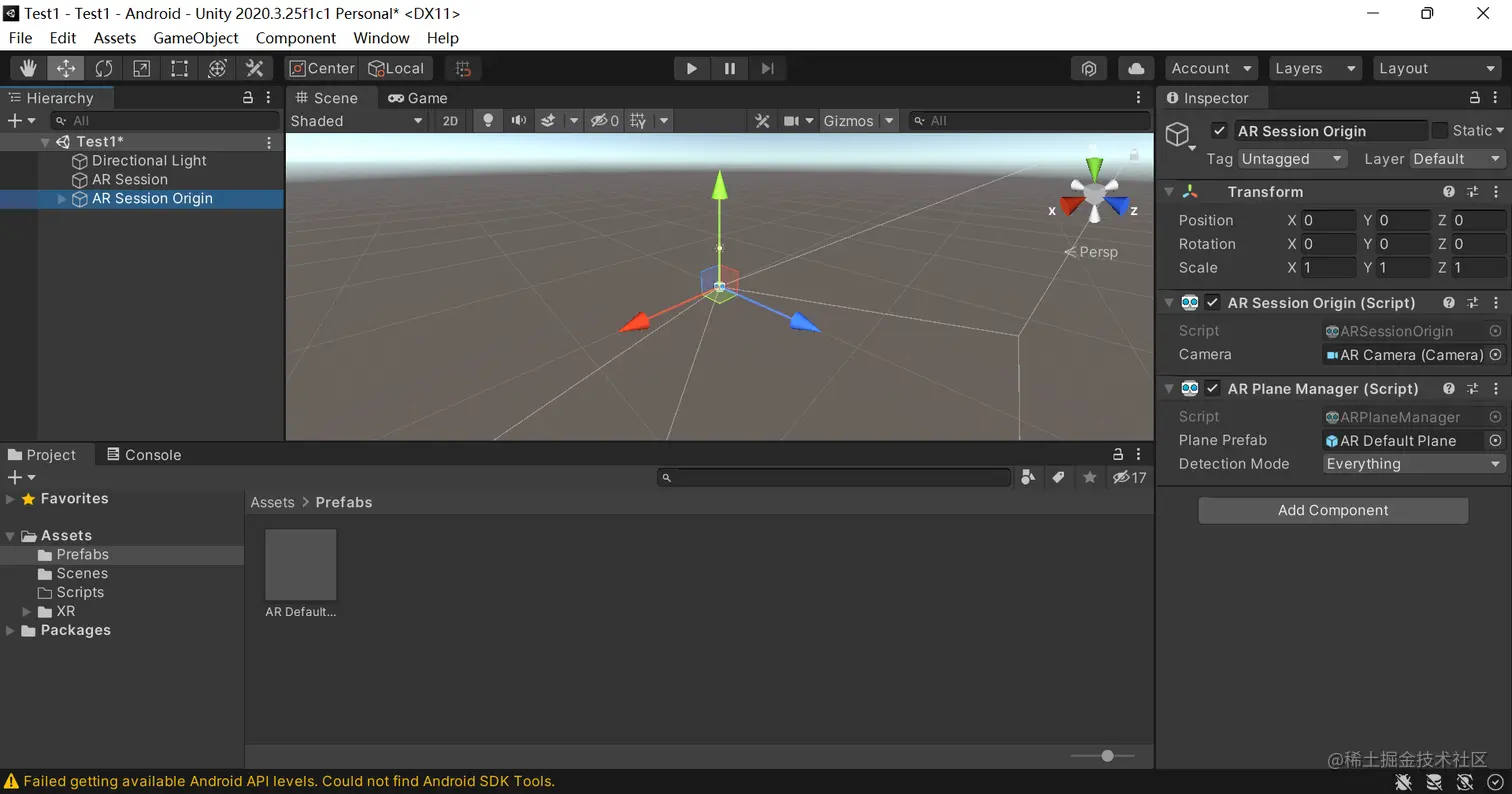The image size is (1512, 794).
Task: Switch to the Console tab
Action: click(x=144, y=454)
